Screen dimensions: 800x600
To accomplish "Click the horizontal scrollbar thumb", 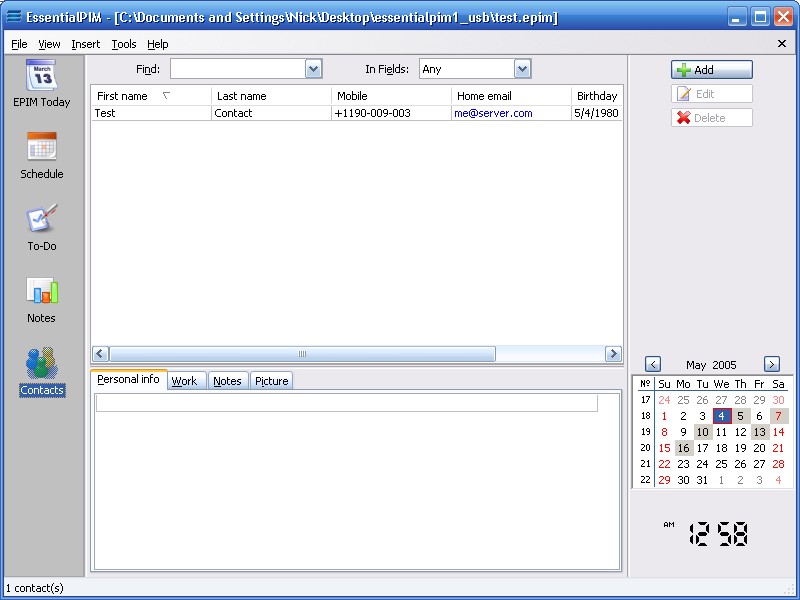I will point(302,354).
